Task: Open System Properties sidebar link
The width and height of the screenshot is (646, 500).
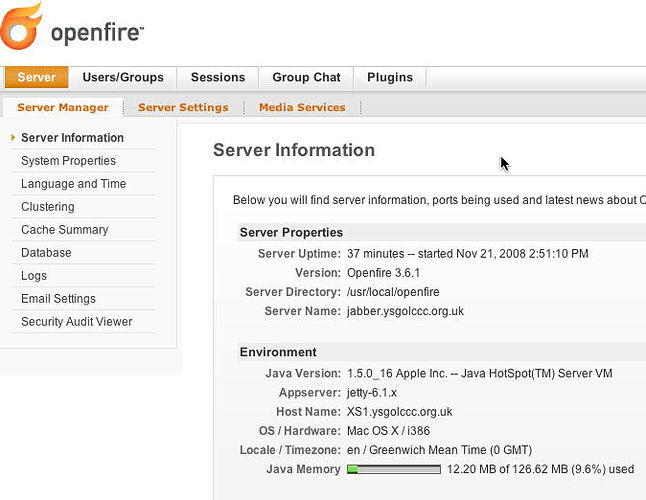Action: coord(68,161)
